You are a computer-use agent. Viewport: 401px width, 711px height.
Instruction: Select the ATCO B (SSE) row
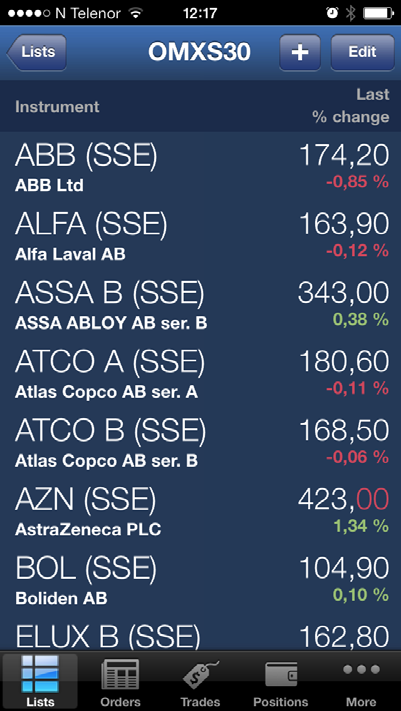pyautogui.click(x=200, y=442)
